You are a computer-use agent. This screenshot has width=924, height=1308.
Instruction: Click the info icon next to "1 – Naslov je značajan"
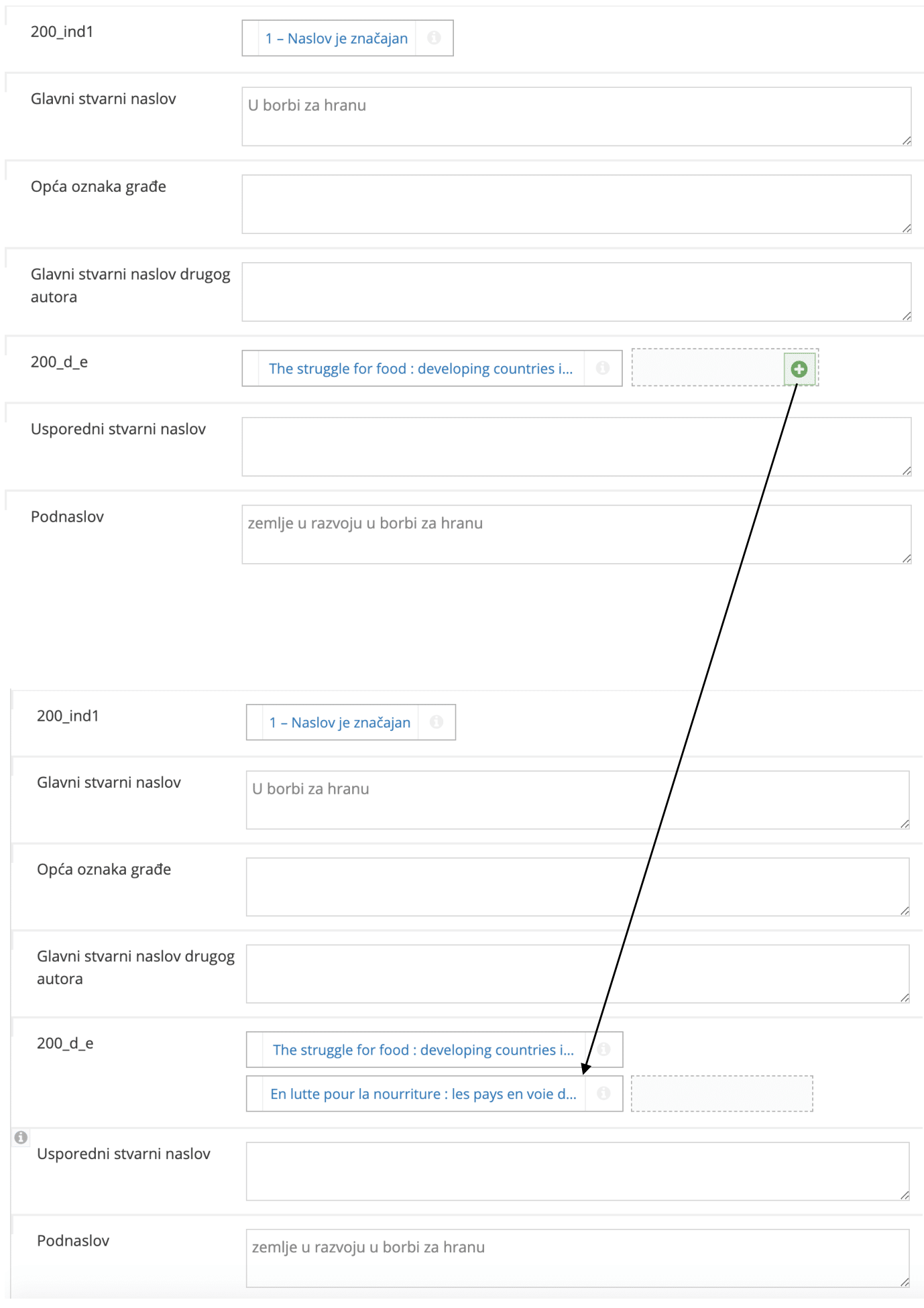tap(435, 38)
